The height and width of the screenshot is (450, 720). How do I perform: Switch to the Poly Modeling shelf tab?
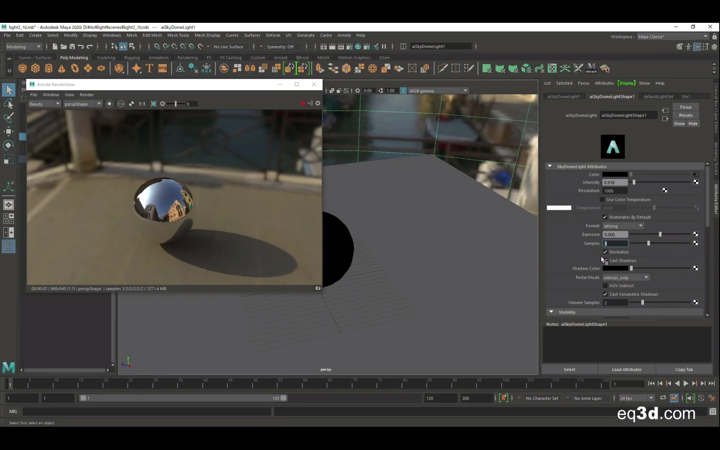[x=74, y=57]
